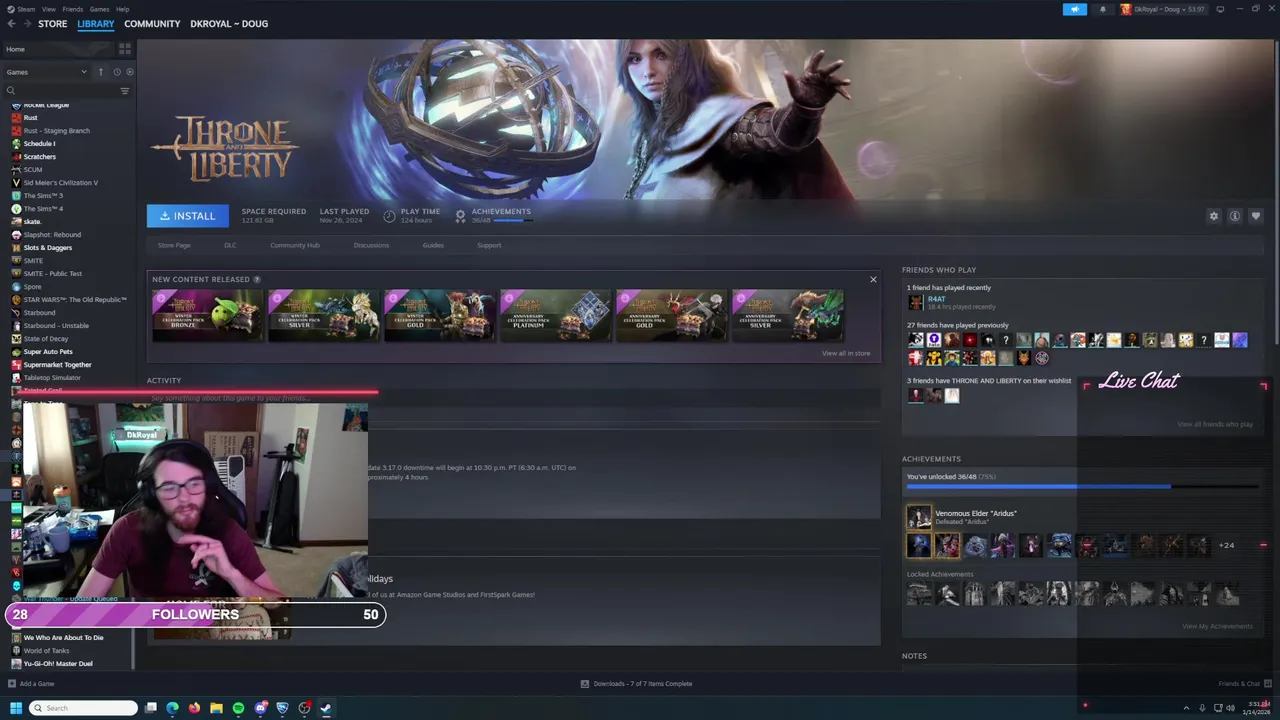Screen dimensions: 1280x720
Task: Open the Help menu
Action: pos(122,9)
